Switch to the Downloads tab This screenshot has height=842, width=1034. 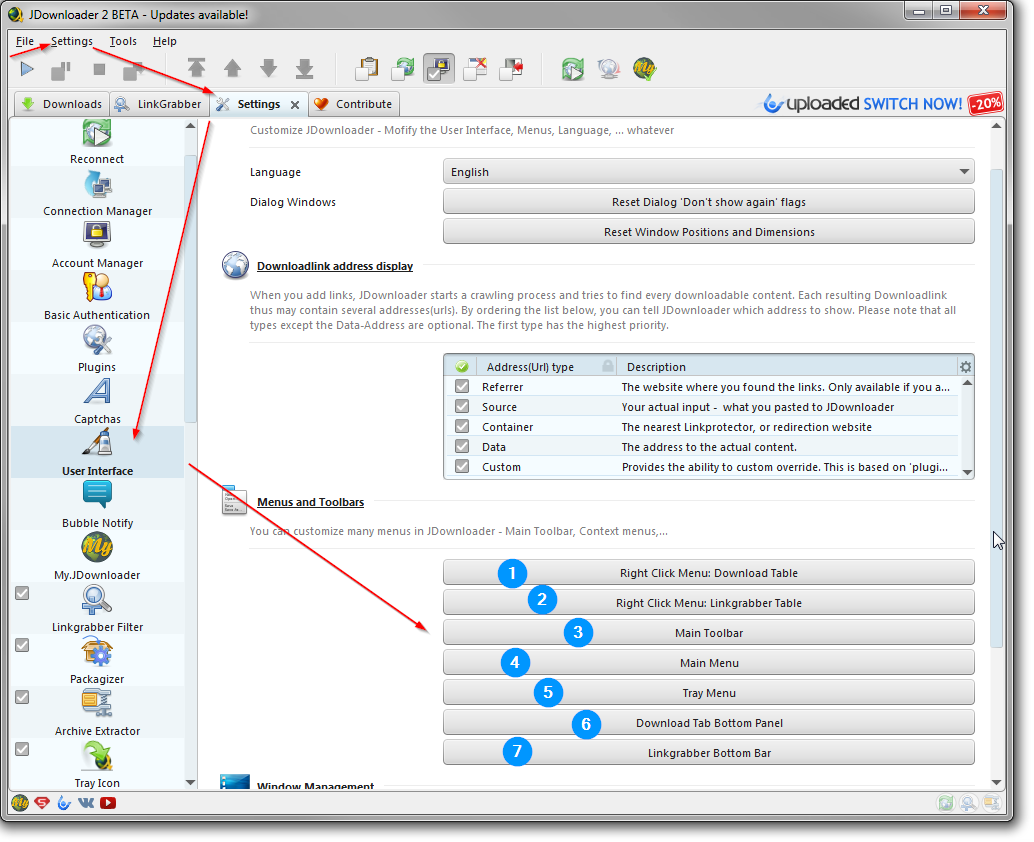click(x=62, y=104)
